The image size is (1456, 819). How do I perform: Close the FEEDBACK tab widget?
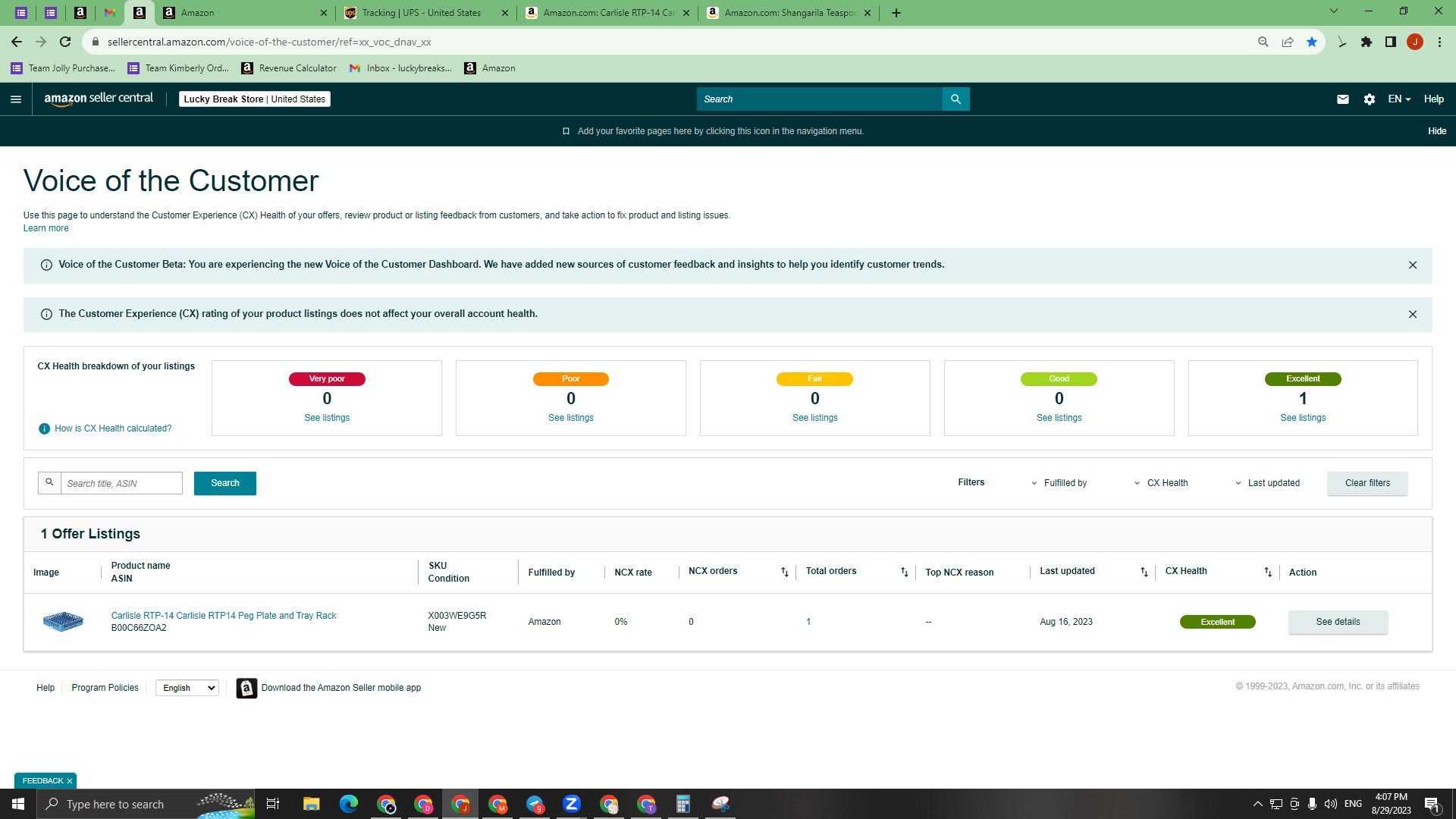point(70,781)
